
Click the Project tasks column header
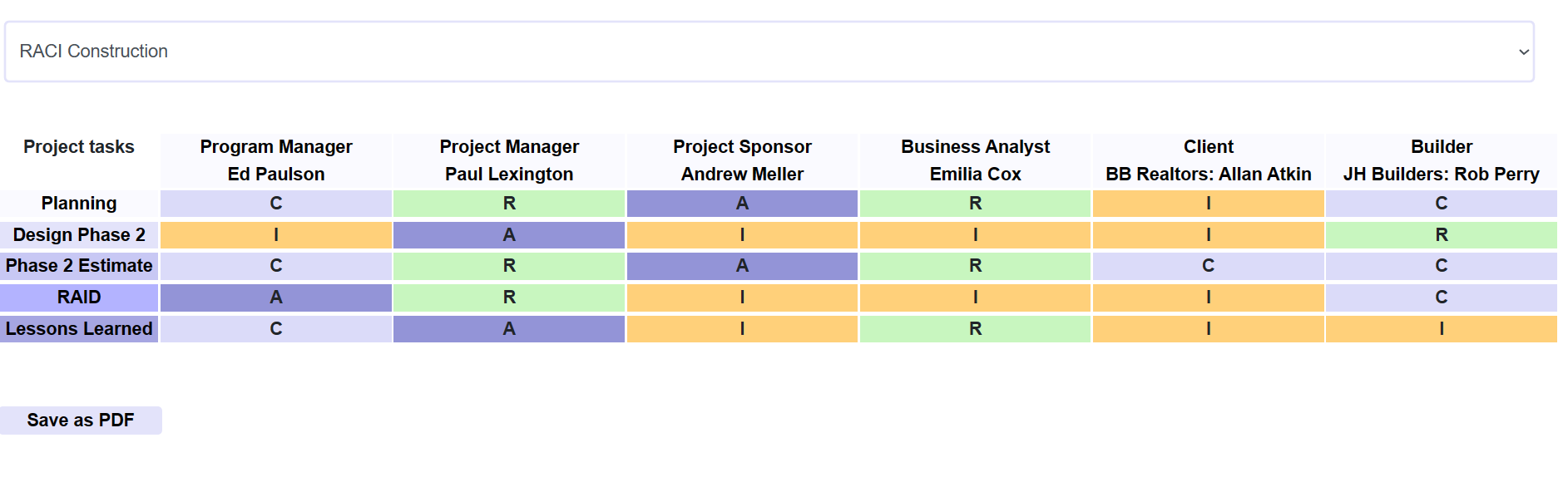click(79, 147)
